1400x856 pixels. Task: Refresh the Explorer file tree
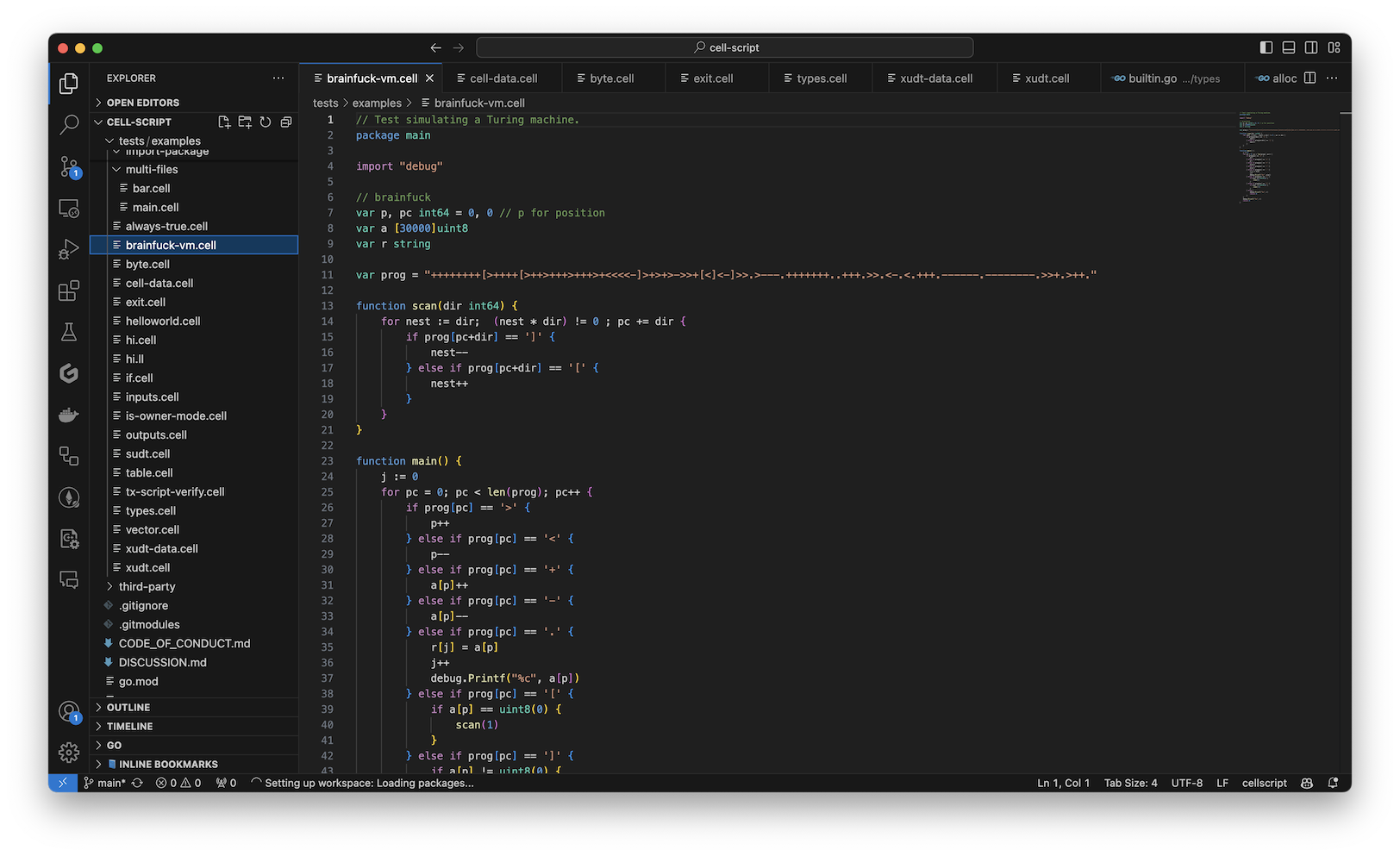(266, 122)
